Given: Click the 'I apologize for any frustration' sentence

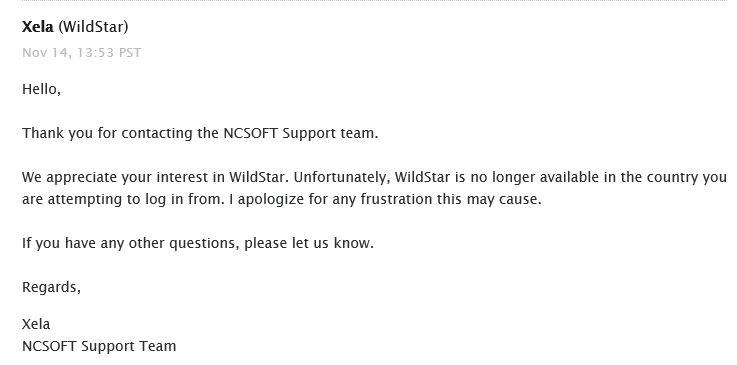Looking at the screenshot, I should click(x=385, y=199).
